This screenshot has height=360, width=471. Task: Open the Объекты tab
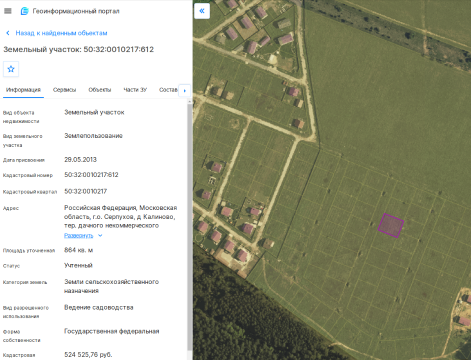pyautogui.click(x=100, y=90)
